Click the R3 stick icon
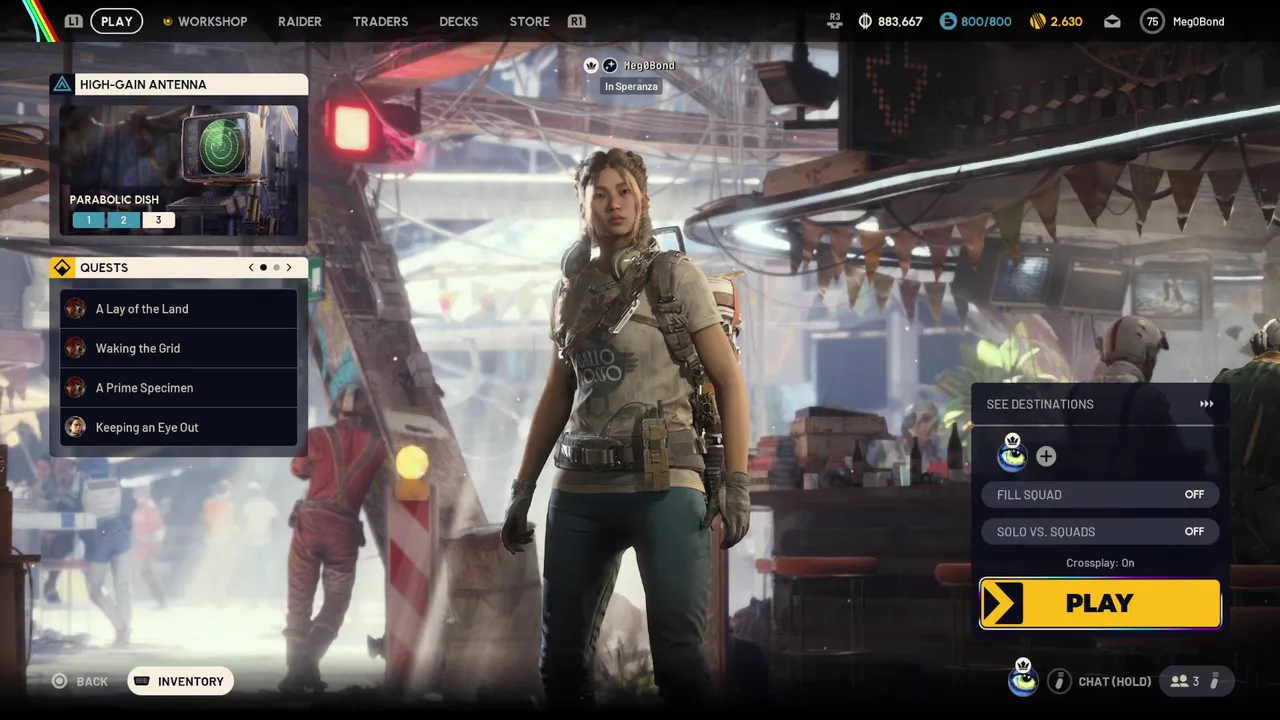The image size is (1280, 720). click(x=834, y=21)
